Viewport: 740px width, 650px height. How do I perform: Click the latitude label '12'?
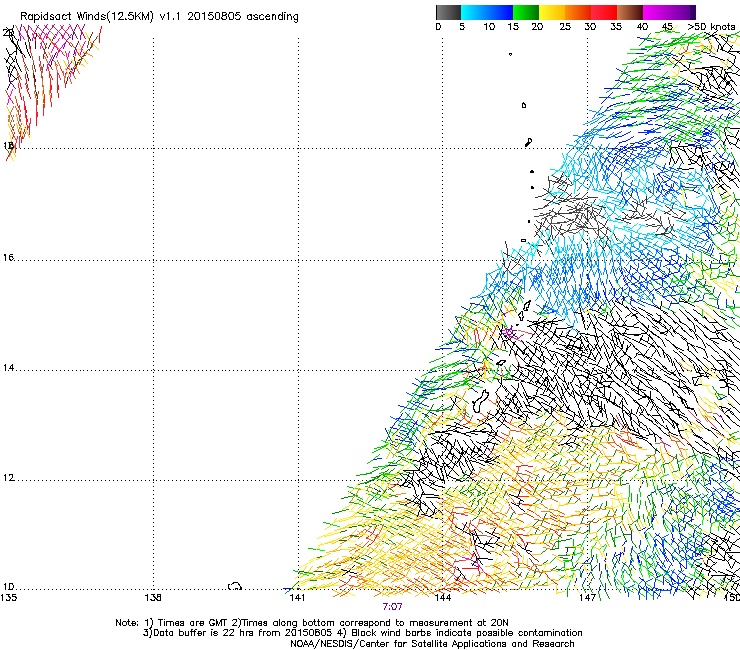click(8, 478)
